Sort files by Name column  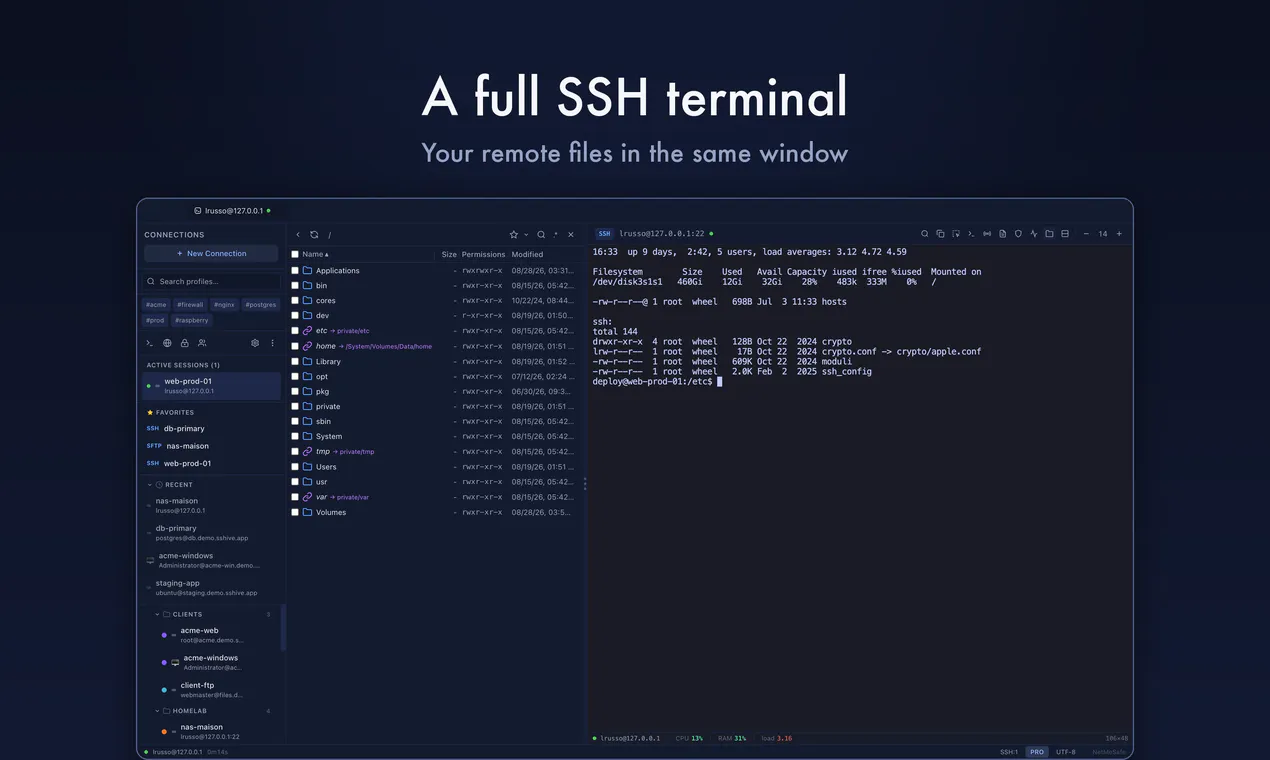click(x=315, y=254)
